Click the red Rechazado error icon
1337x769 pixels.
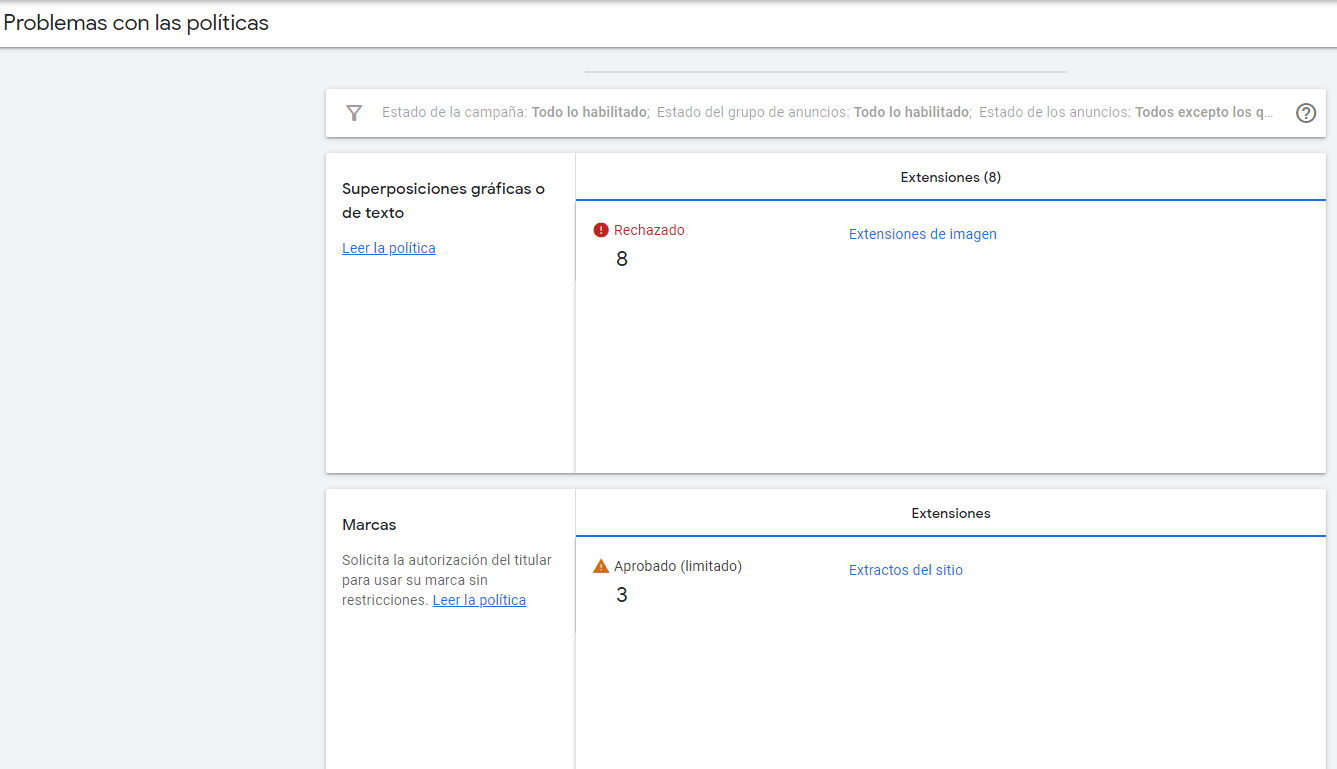601,230
